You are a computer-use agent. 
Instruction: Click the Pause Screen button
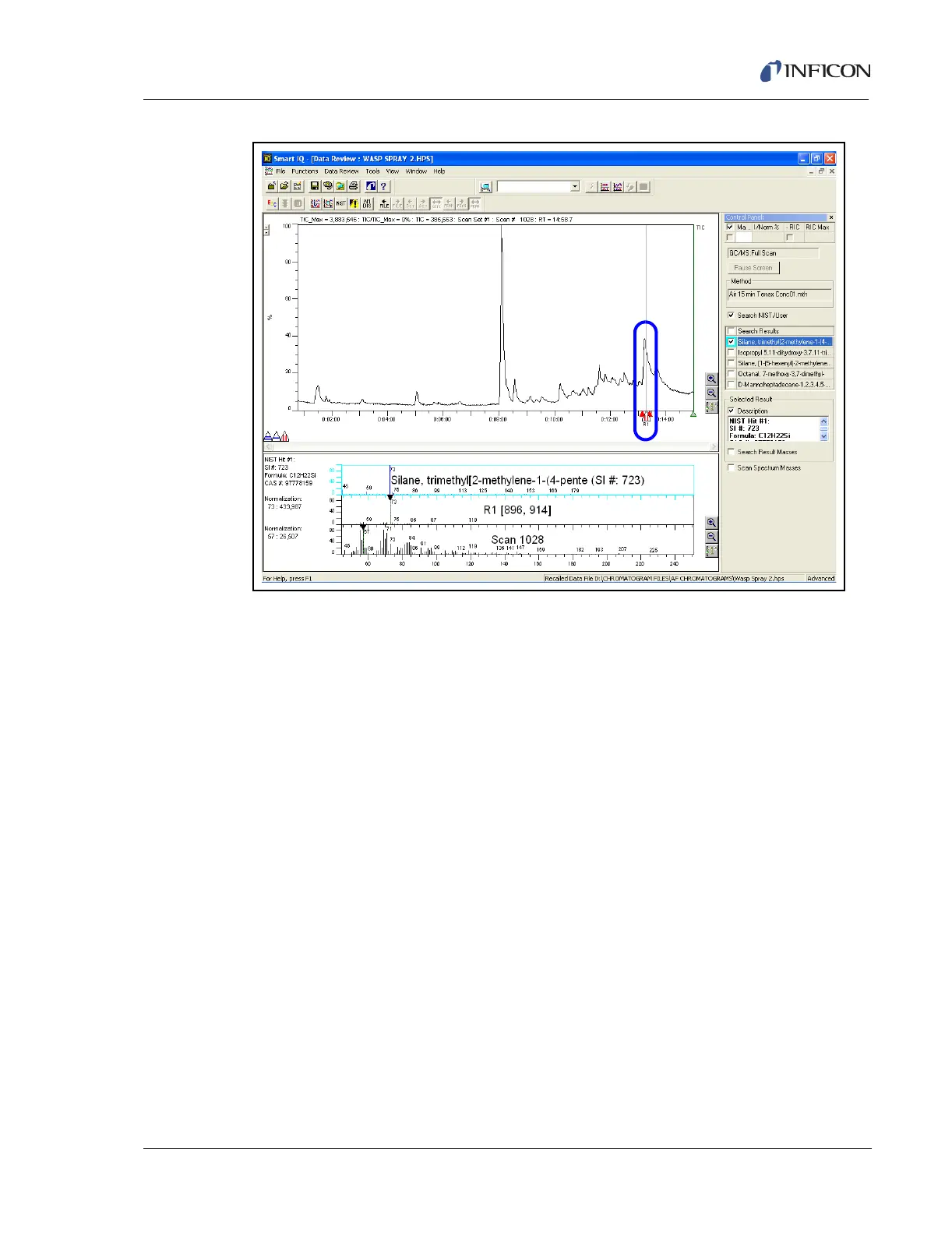[753, 268]
